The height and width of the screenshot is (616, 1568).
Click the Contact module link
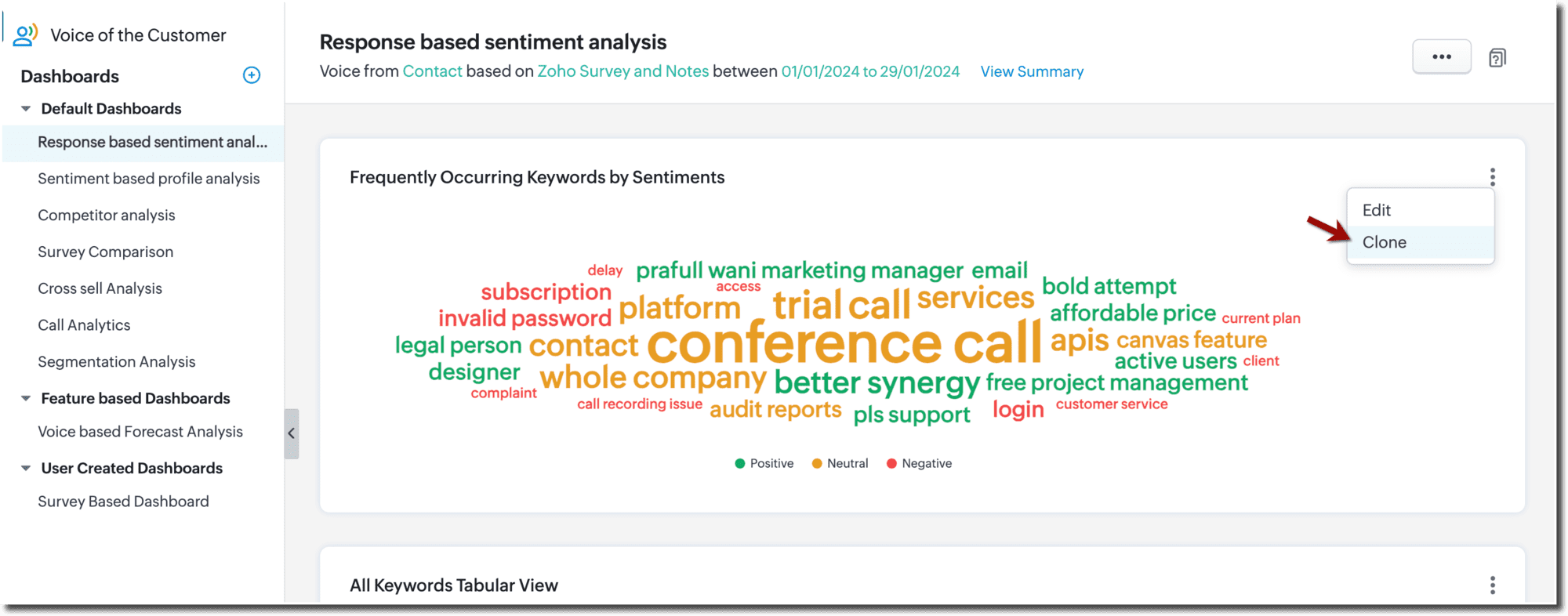point(432,71)
